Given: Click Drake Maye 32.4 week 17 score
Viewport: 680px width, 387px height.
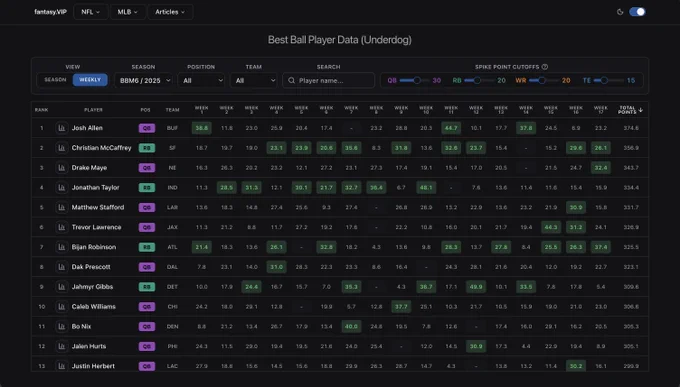Looking at the screenshot, I should click(x=601, y=168).
